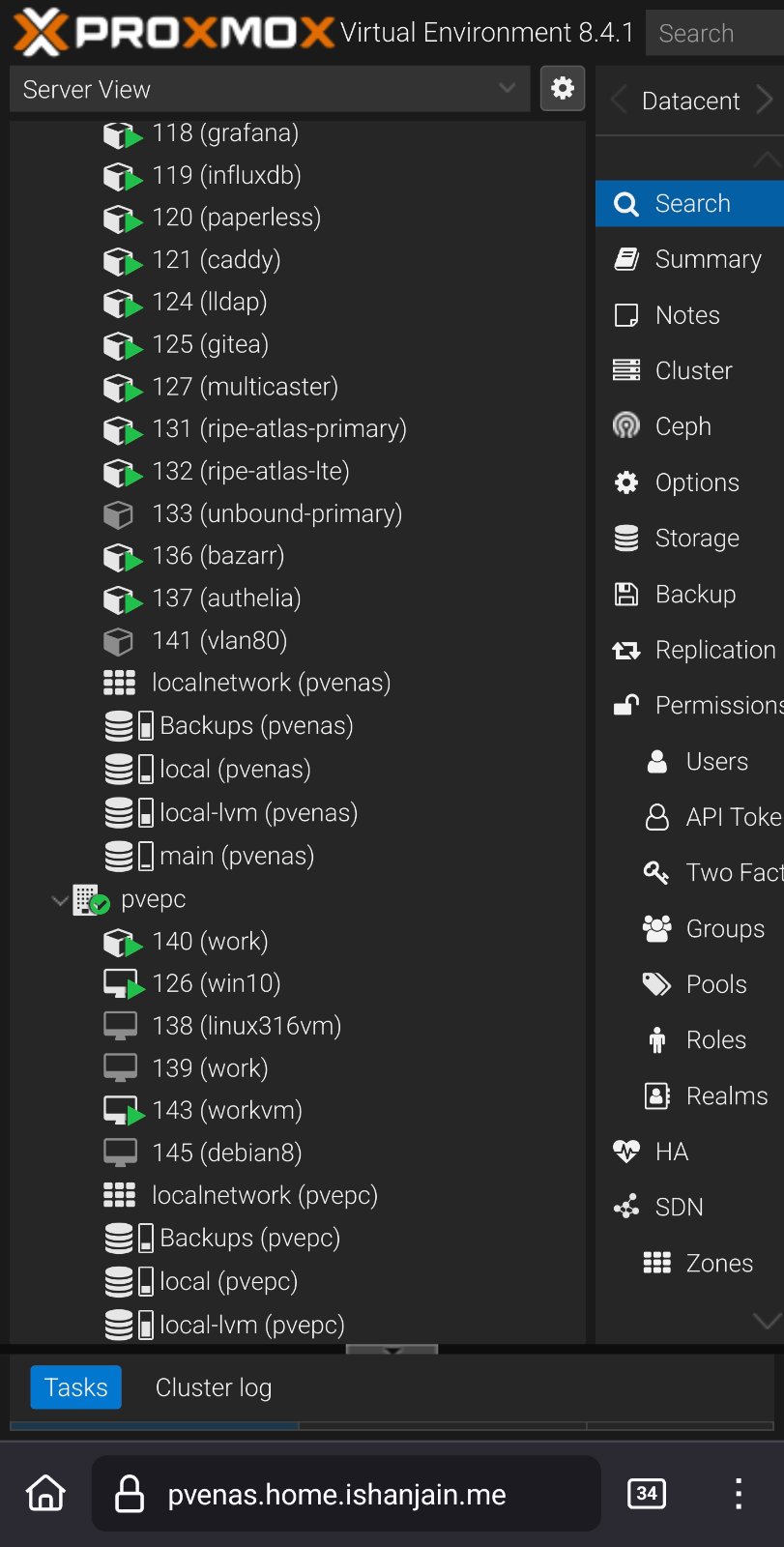Select the 126 (win10) VM
Image resolution: width=784 pixels, height=1547 pixels.
tap(216, 983)
